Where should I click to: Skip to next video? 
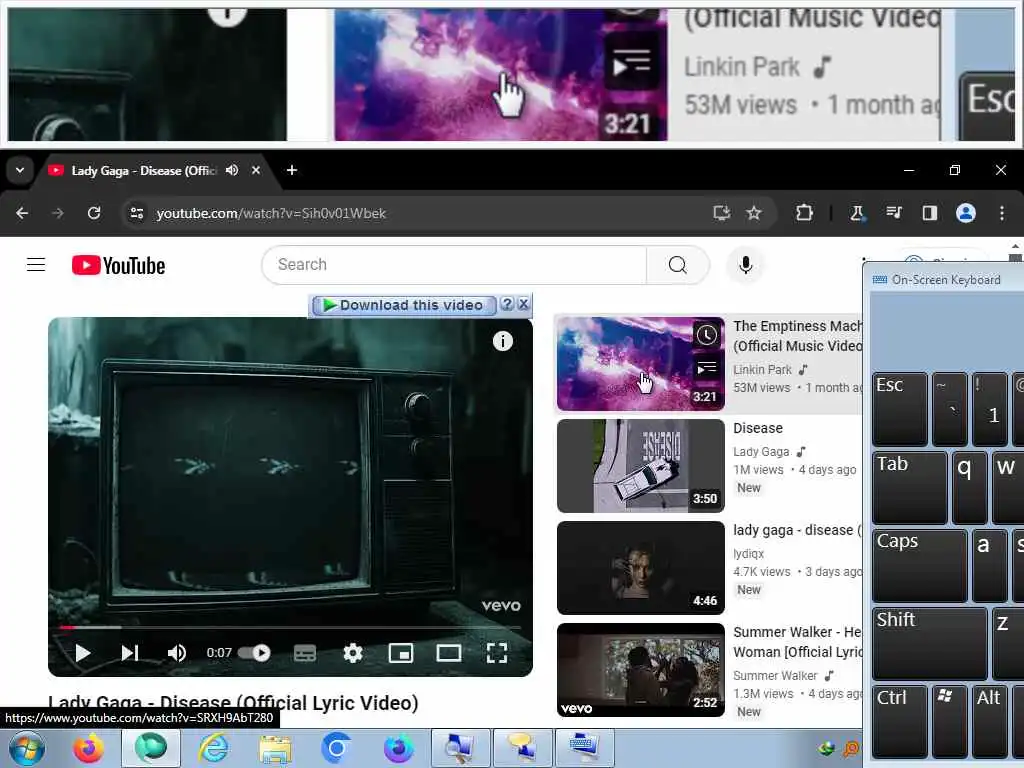click(x=130, y=652)
